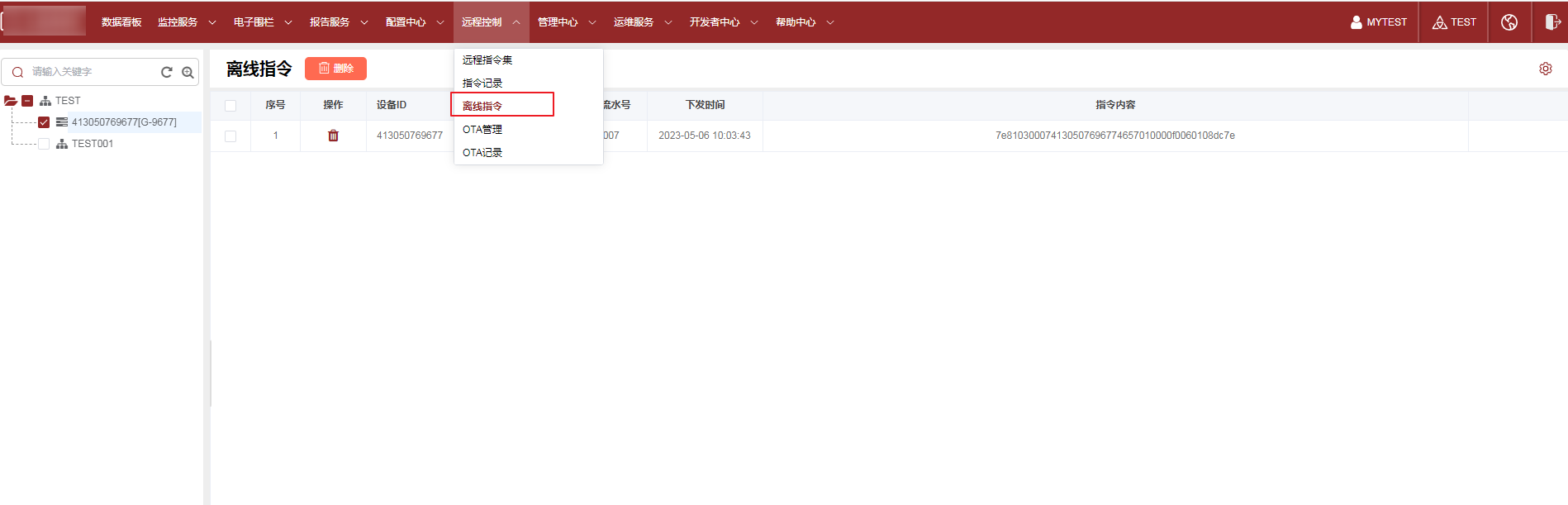Click the keyword search input field

click(91, 72)
